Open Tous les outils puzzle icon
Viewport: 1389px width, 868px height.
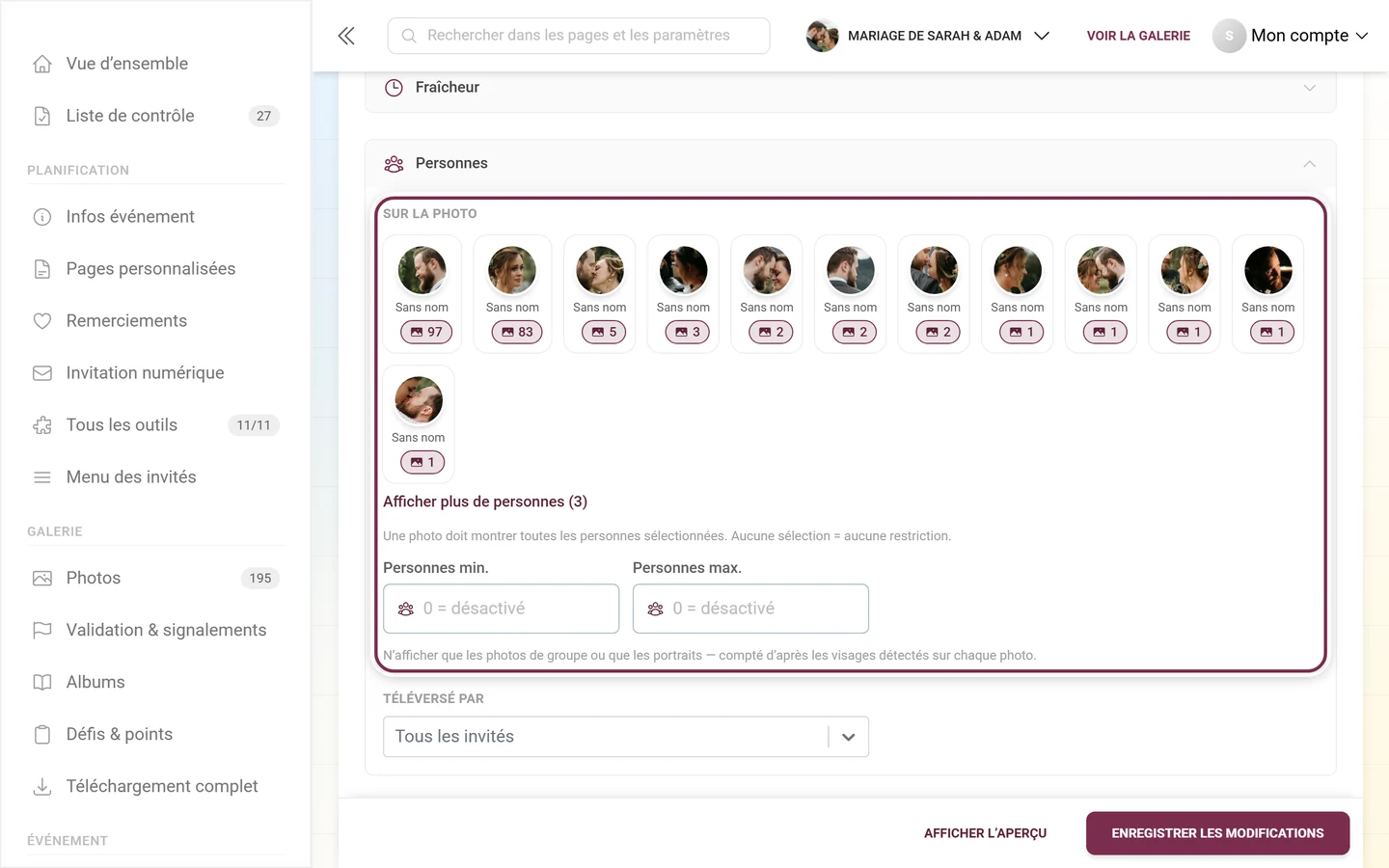pos(42,425)
